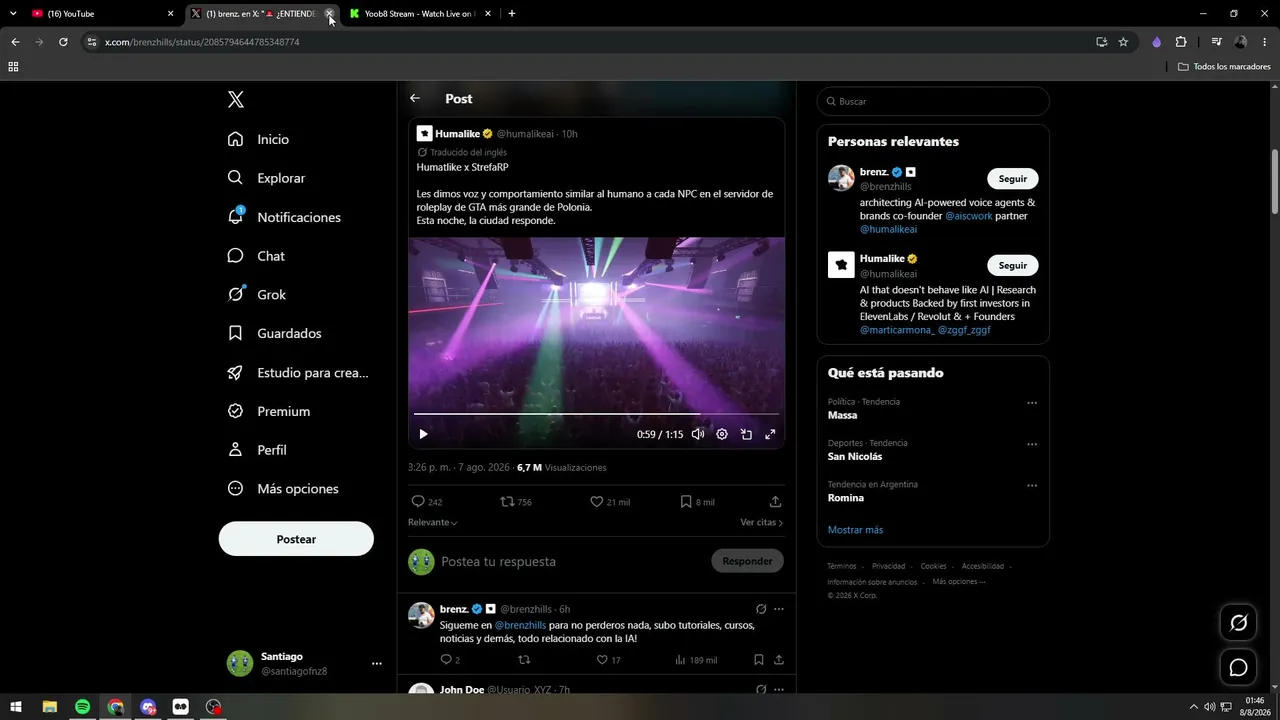Open Chat in the X sidebar
1280x720 pixels.
click(256, 256)
